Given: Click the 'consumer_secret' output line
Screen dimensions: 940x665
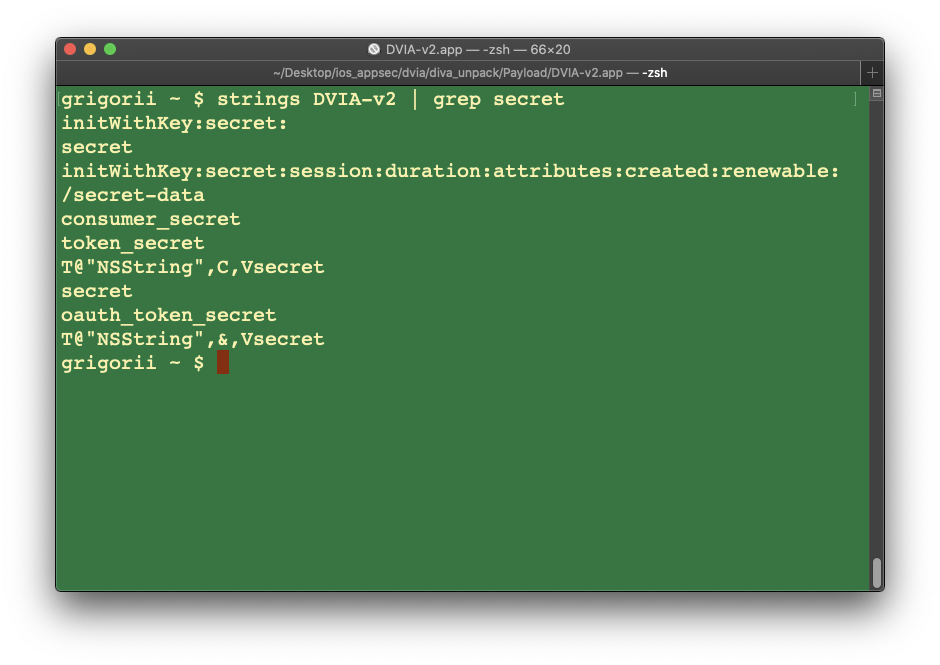Looking at the screenshot, I should pos(151,219).
